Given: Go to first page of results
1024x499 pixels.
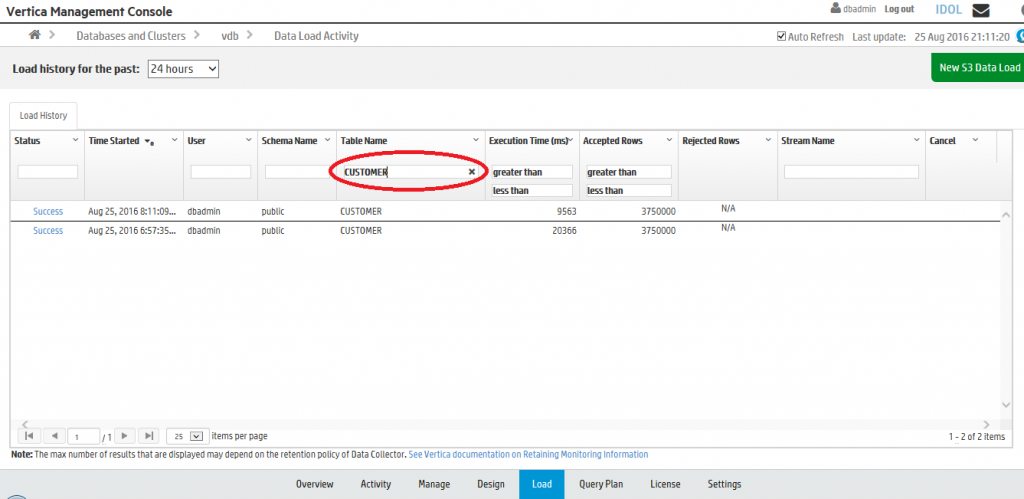Looking at the screenshot, I should coord(29,436).
